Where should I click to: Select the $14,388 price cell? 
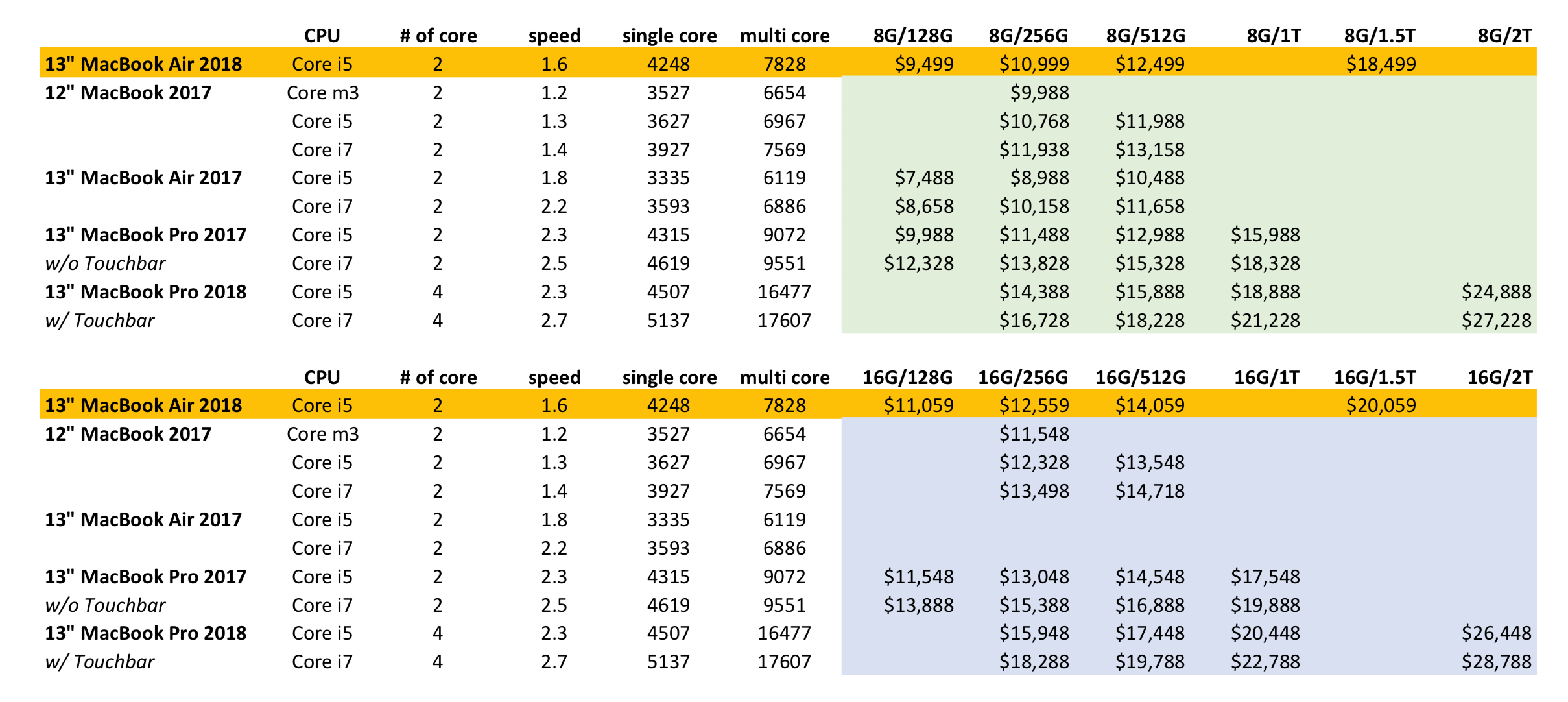[1034, 292]
